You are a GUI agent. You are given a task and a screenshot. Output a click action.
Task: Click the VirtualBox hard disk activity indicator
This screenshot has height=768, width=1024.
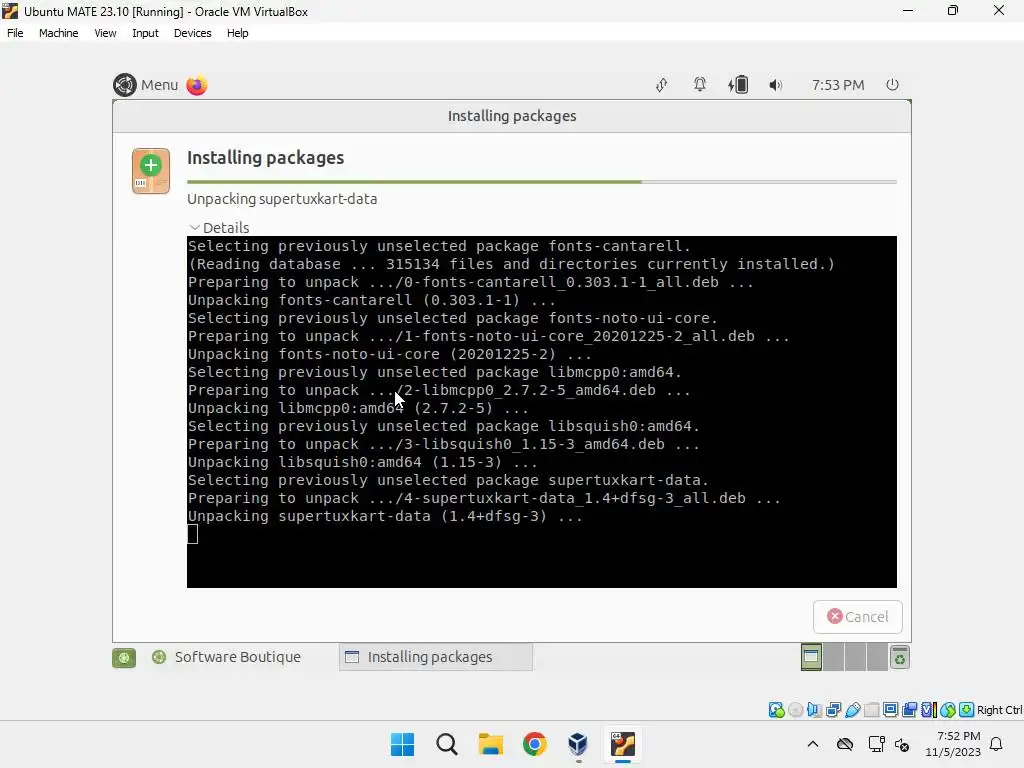point(776,710)
